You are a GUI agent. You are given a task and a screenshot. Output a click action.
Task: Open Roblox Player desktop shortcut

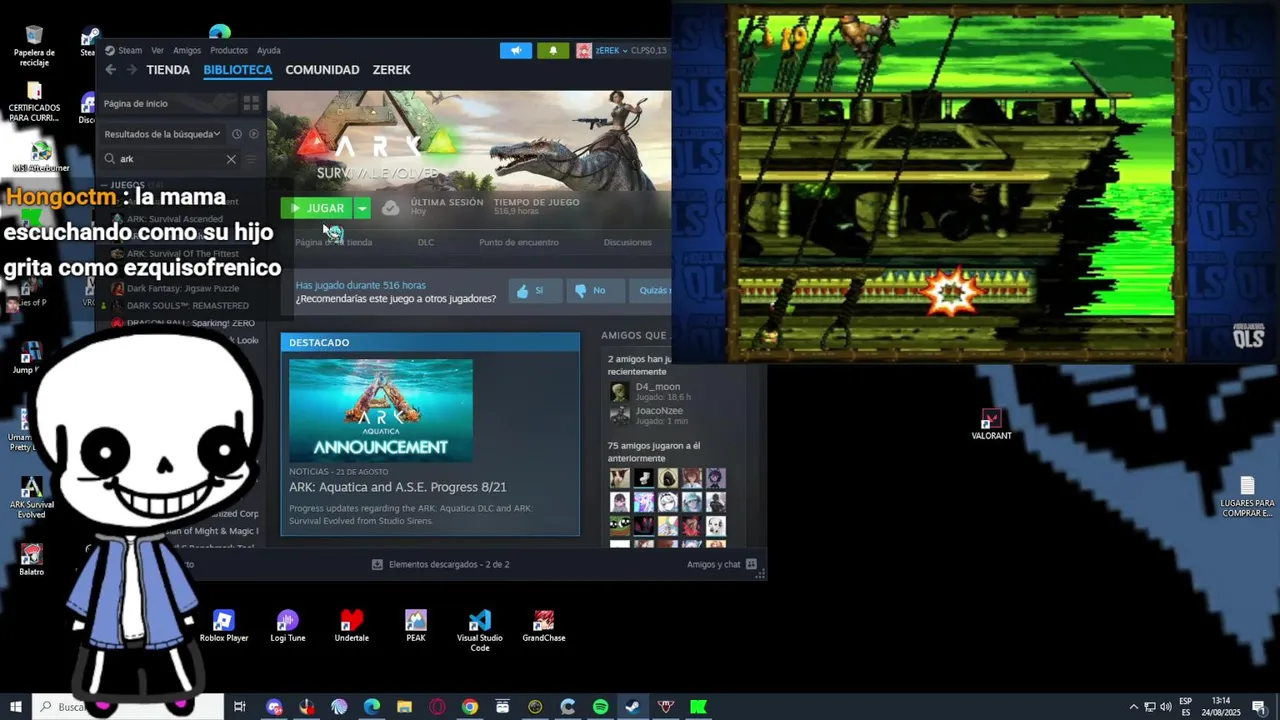point(223,627)
